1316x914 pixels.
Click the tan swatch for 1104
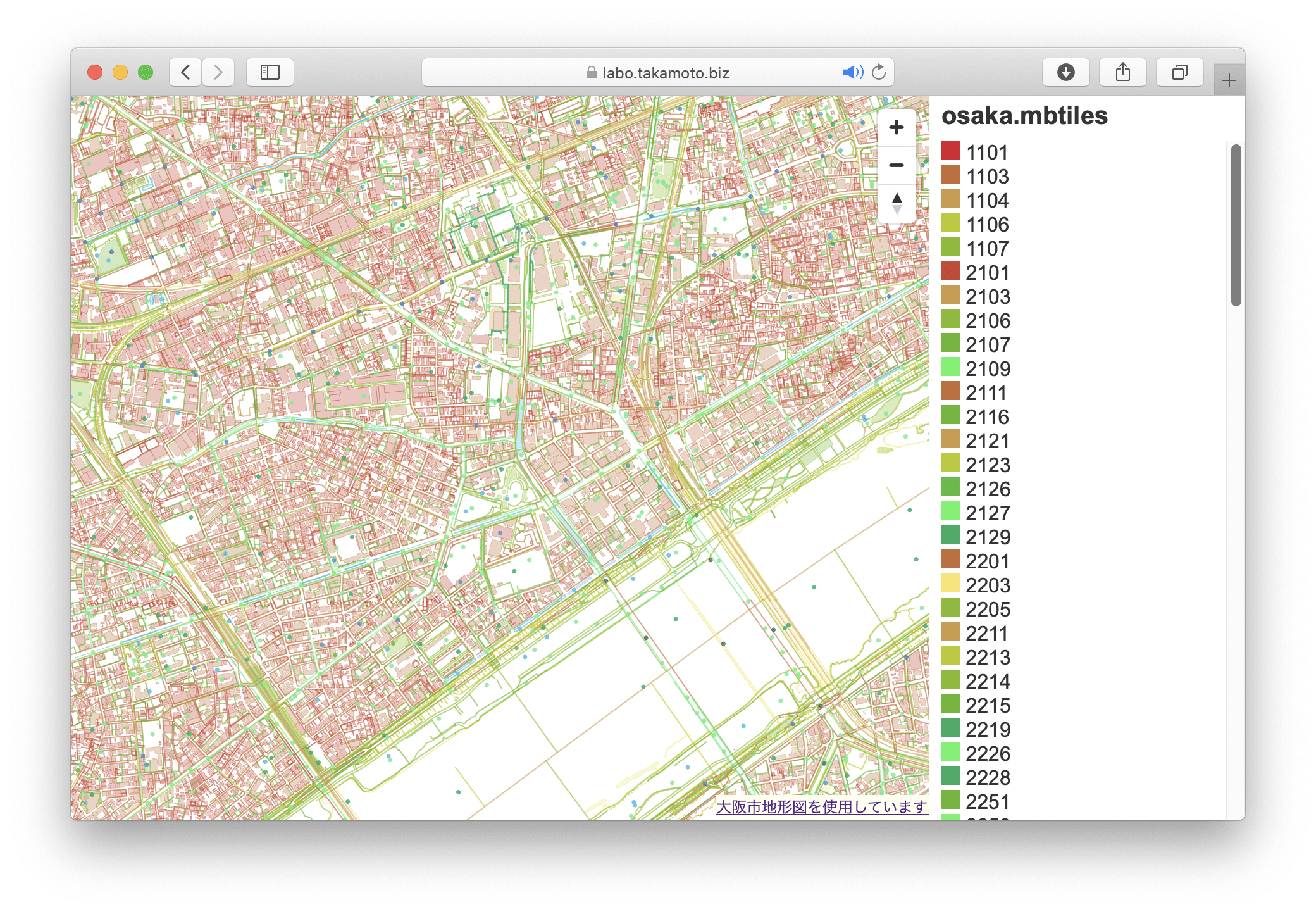(x=951, y=198)
